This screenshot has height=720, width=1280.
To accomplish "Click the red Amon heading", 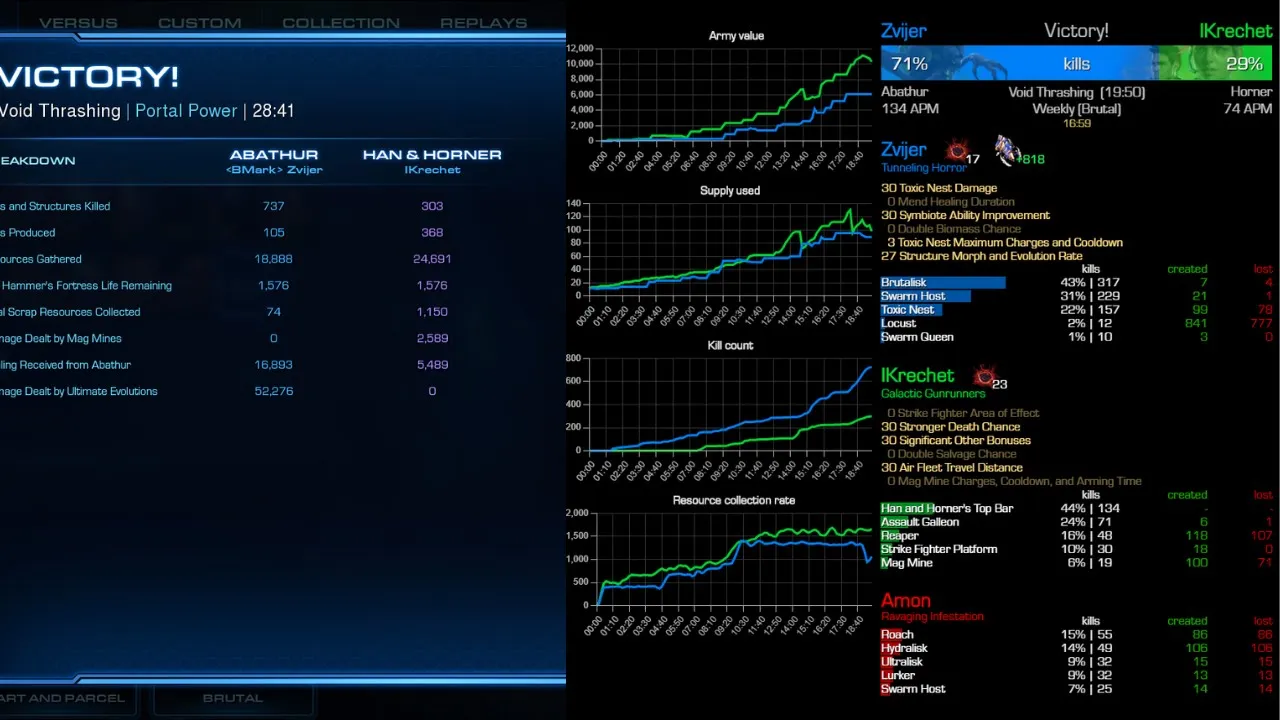I will point(906,600).
